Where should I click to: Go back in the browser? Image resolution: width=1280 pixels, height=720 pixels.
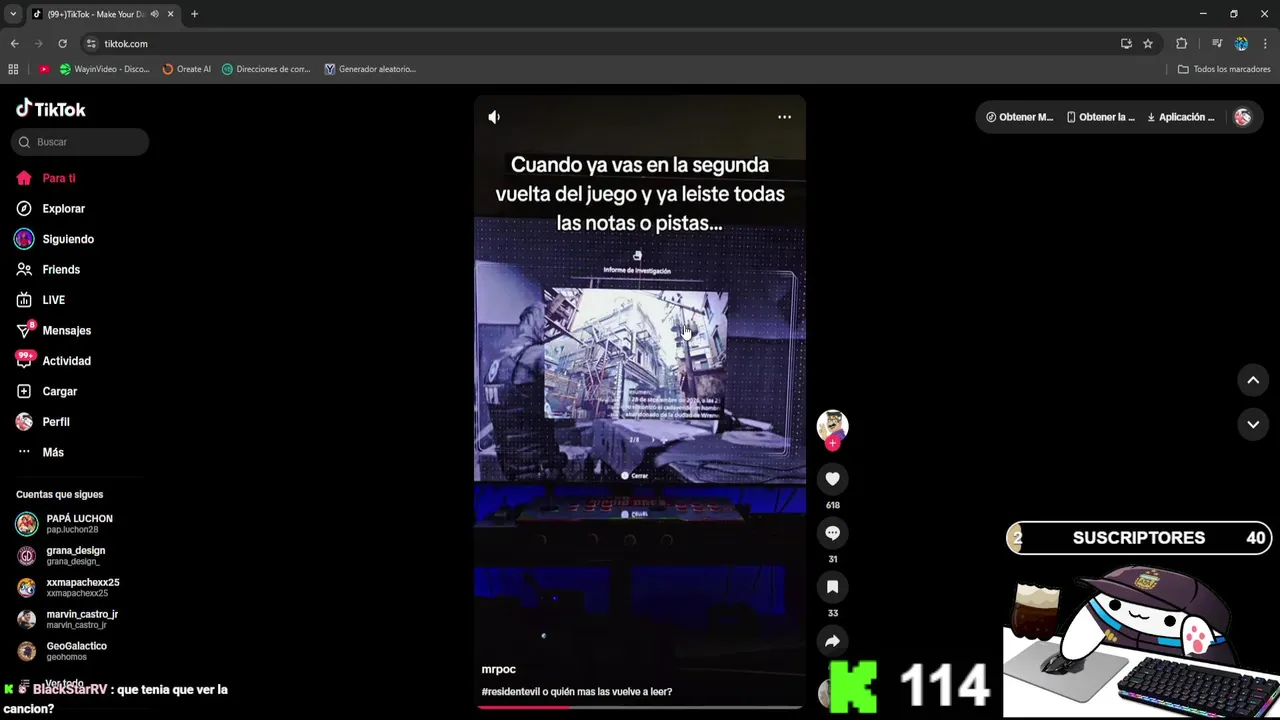click(14, 44)
